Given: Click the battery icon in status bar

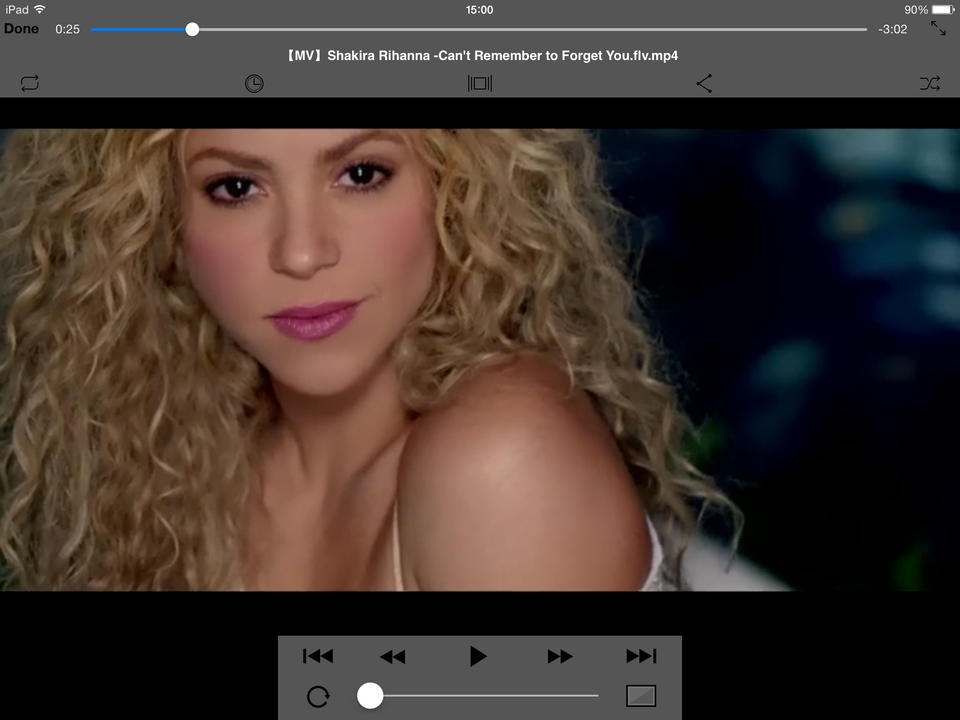Looking at the screenshot, I should tap(943, 10).
